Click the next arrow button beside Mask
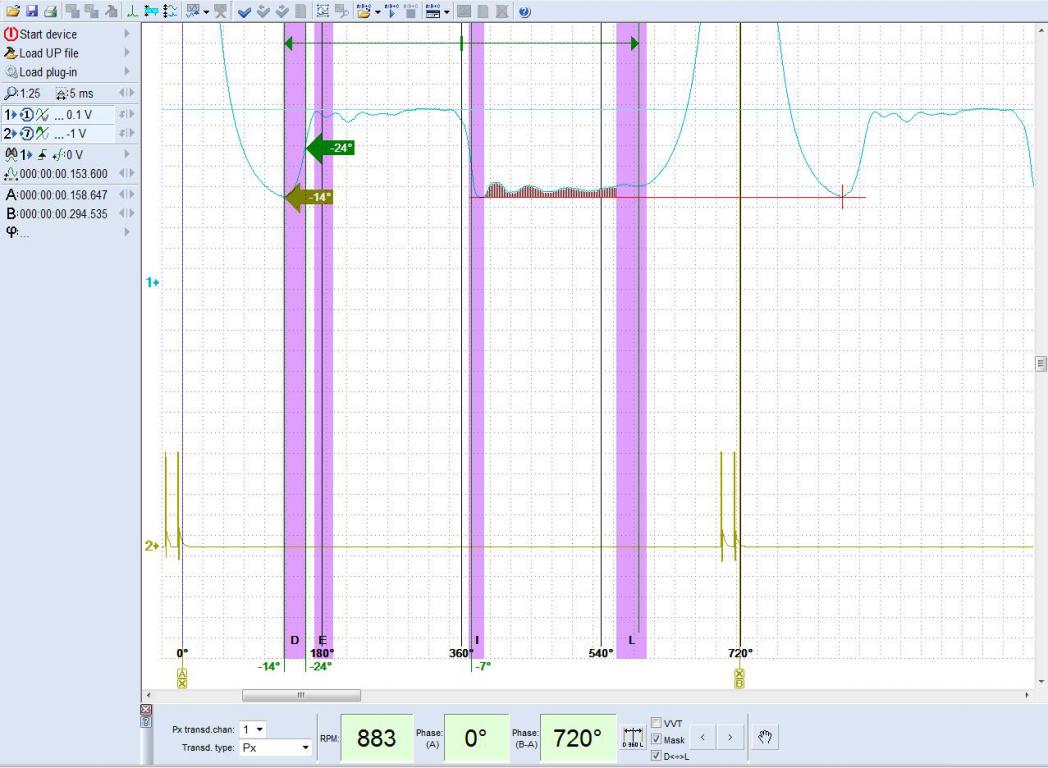 (730, 737)
